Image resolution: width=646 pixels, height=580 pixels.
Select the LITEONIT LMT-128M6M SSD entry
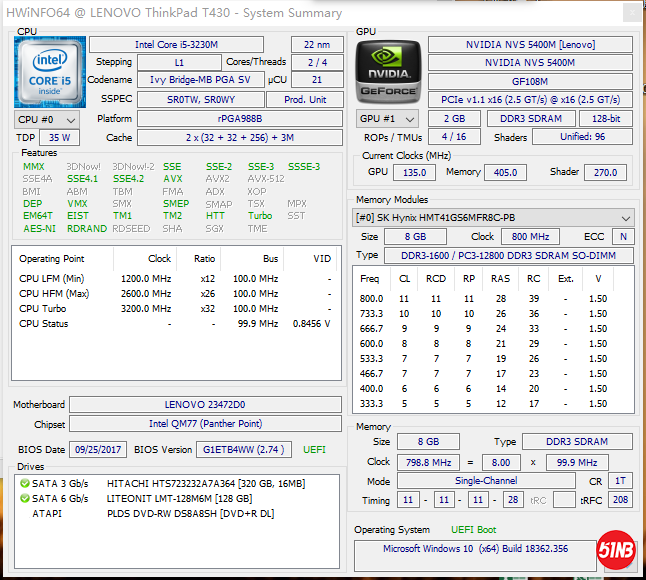click(182, 499)
